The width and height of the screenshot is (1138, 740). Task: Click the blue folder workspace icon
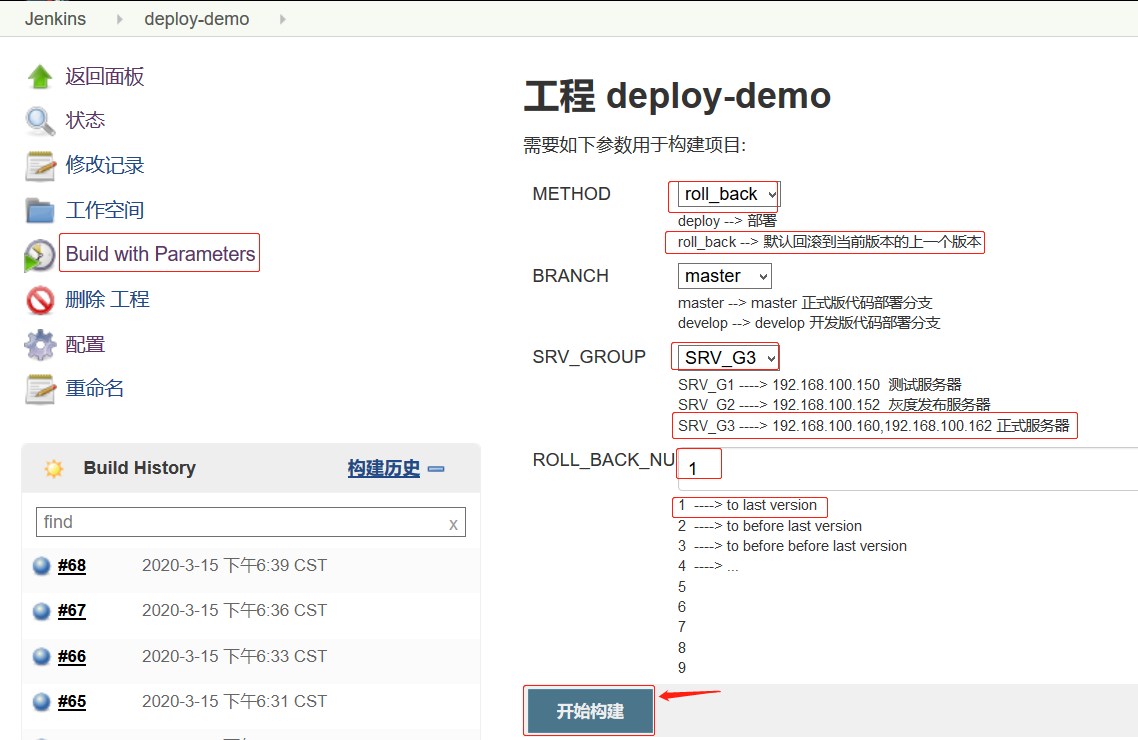click(x=40, y=210)
